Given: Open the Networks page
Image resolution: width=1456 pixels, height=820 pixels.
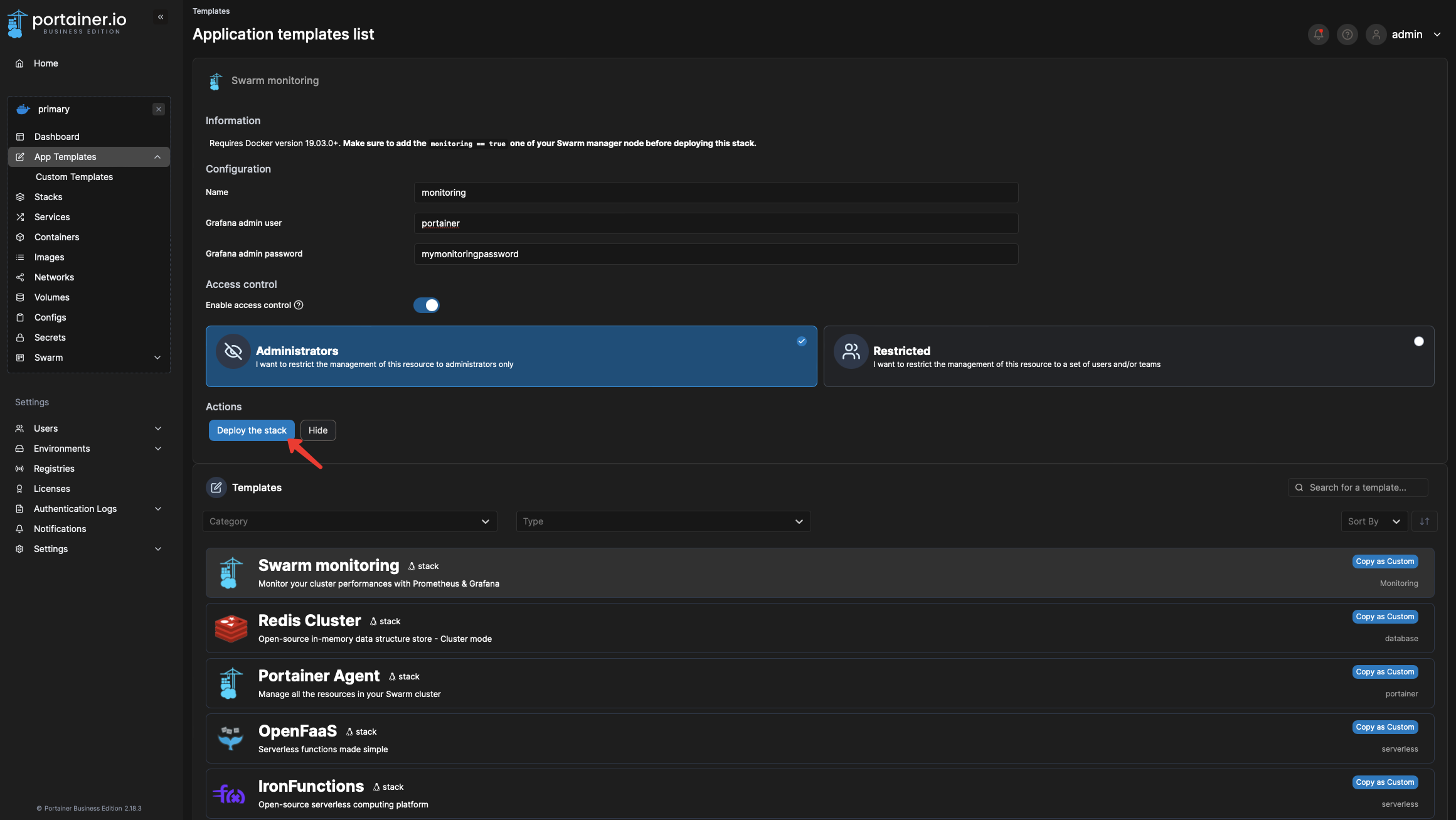Looking at the screenshot, I should 89,277.
